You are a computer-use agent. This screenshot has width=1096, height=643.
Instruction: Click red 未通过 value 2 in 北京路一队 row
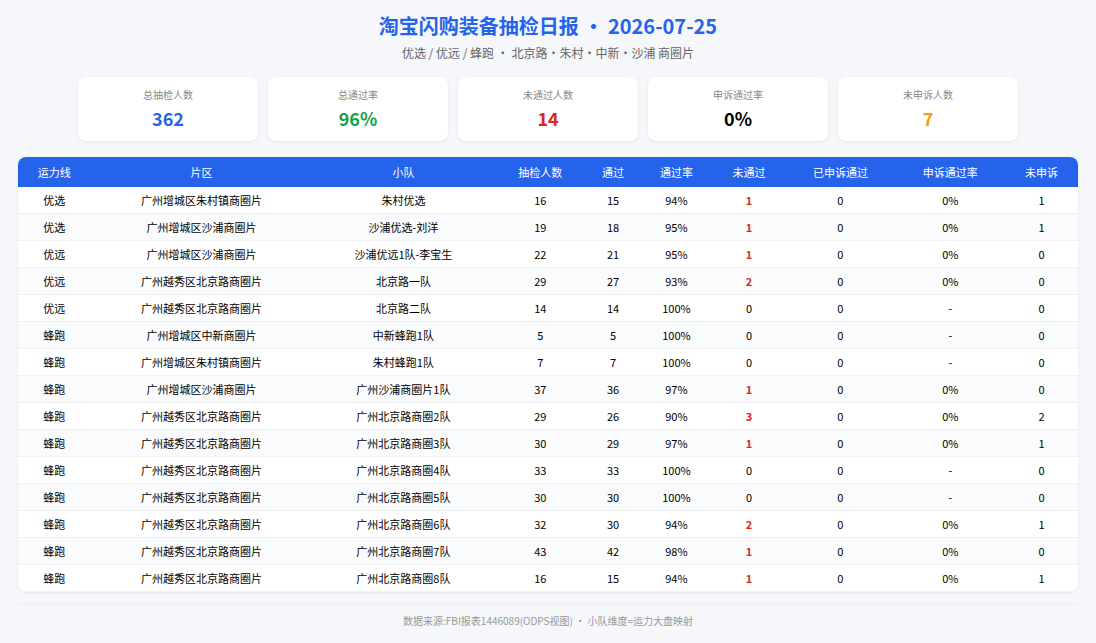point(749,282)
